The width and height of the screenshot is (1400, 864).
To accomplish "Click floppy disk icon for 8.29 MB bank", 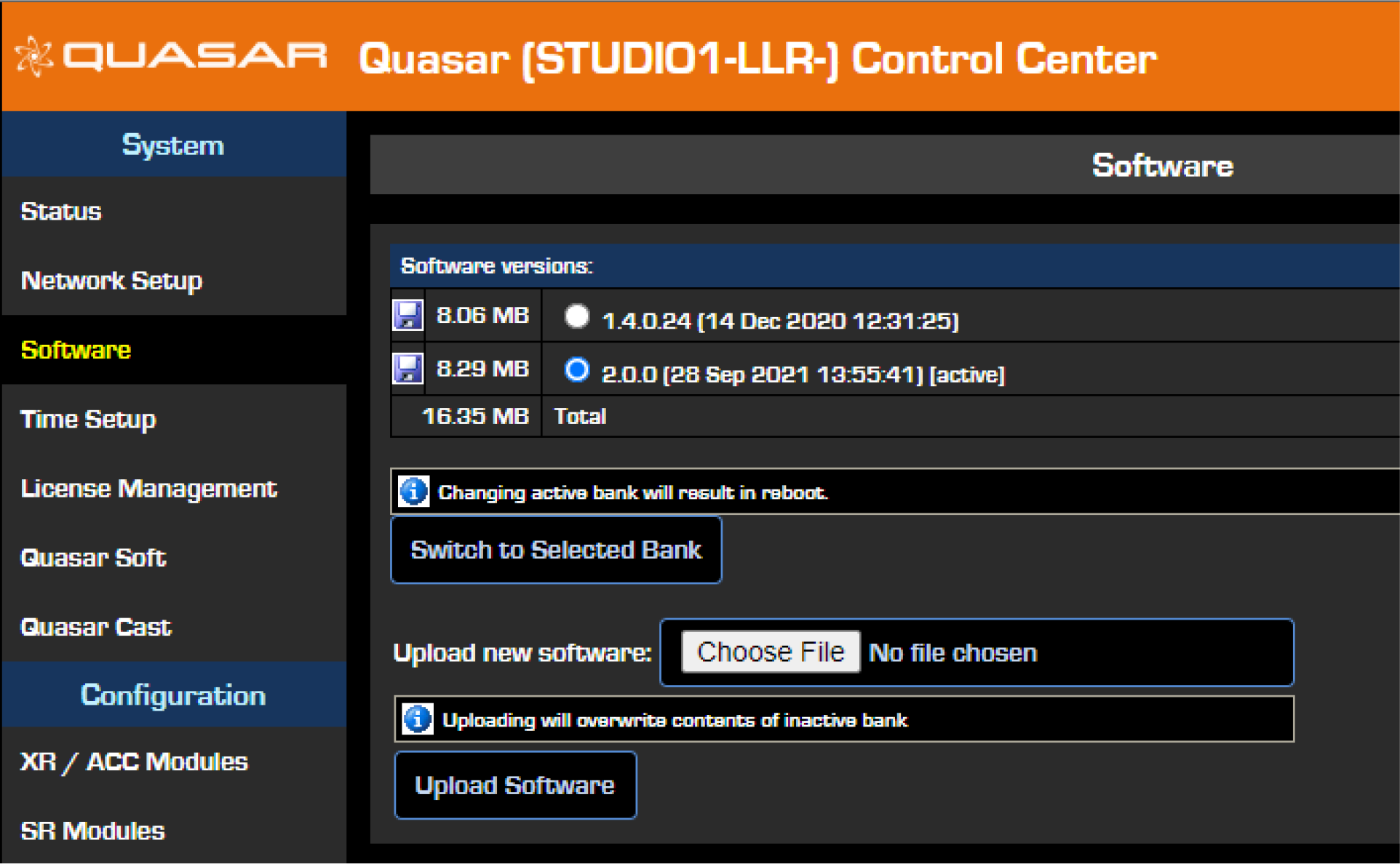I will (408, 369).
